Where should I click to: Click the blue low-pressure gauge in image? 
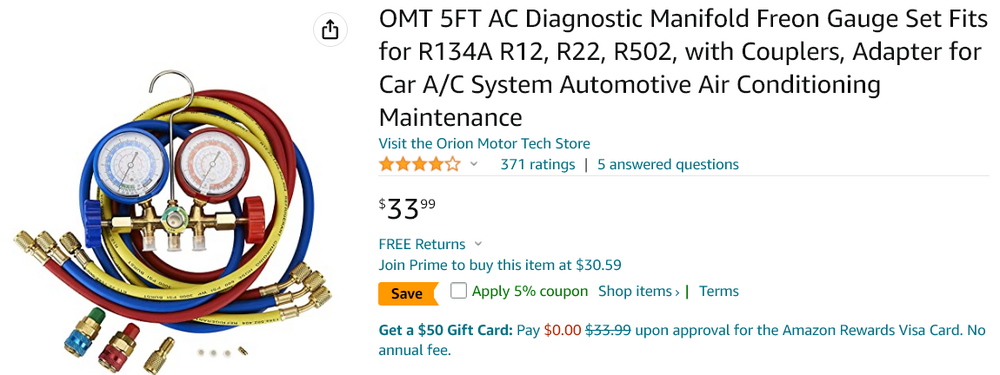pyautogui.click(x=130, y=165)
